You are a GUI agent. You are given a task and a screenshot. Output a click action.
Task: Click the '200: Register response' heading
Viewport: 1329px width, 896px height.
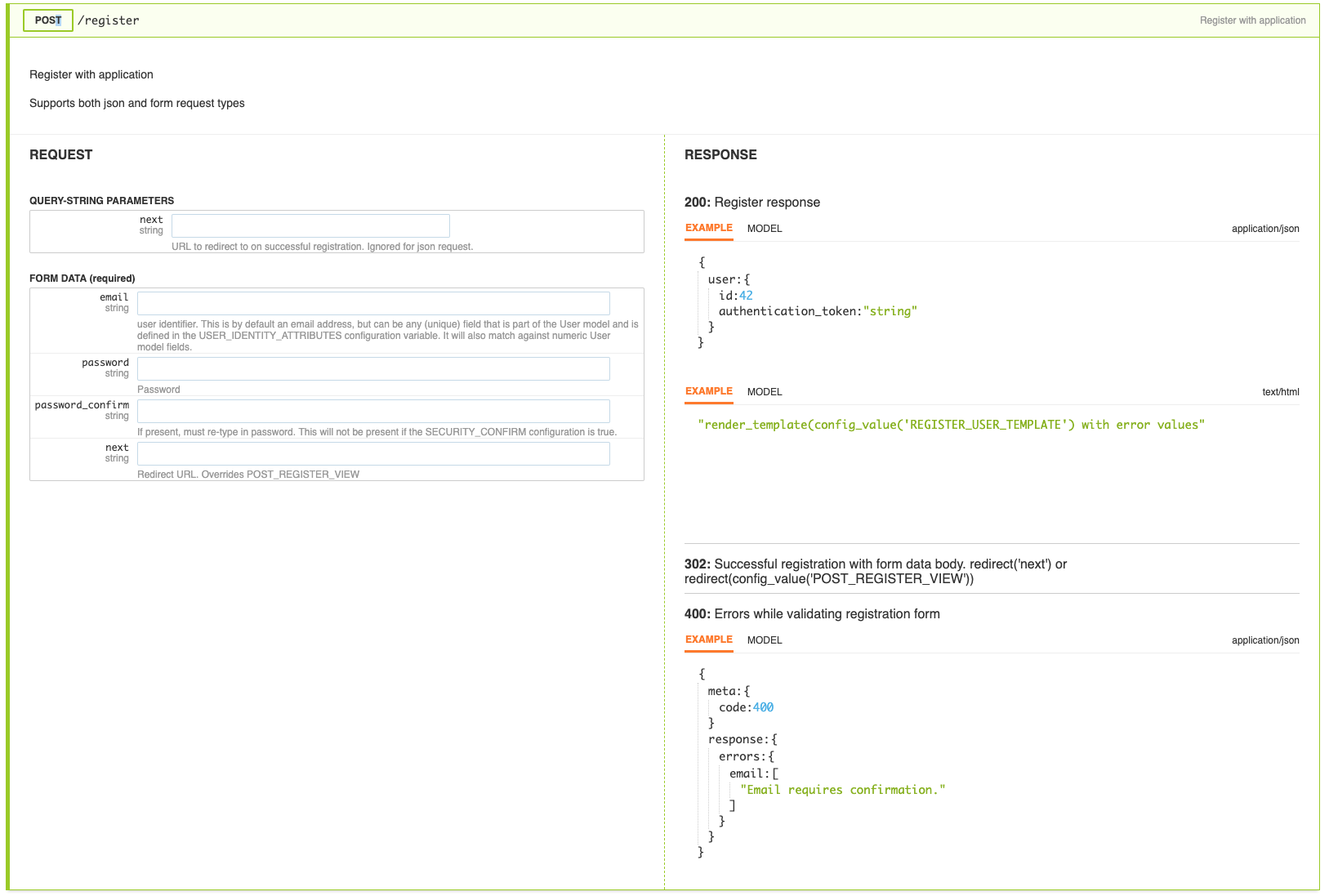pyautogui.click(x=751, y=202)
